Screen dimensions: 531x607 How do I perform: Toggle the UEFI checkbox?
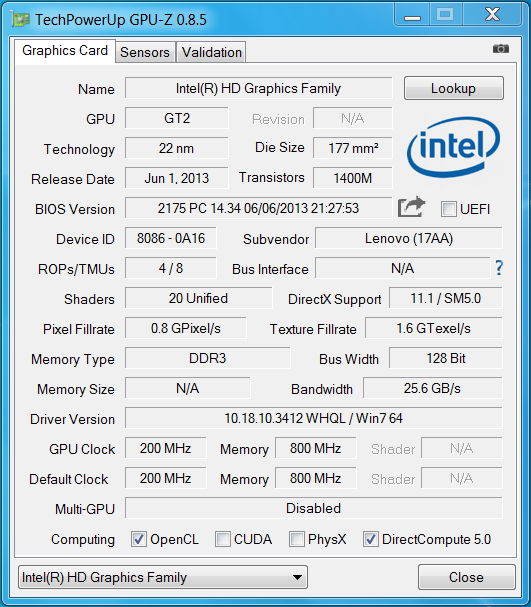click(449, 209)
